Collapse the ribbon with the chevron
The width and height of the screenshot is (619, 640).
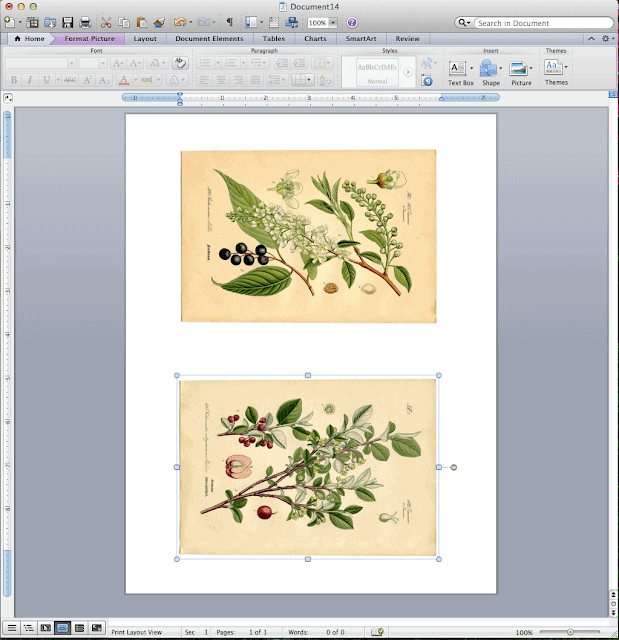591,39
